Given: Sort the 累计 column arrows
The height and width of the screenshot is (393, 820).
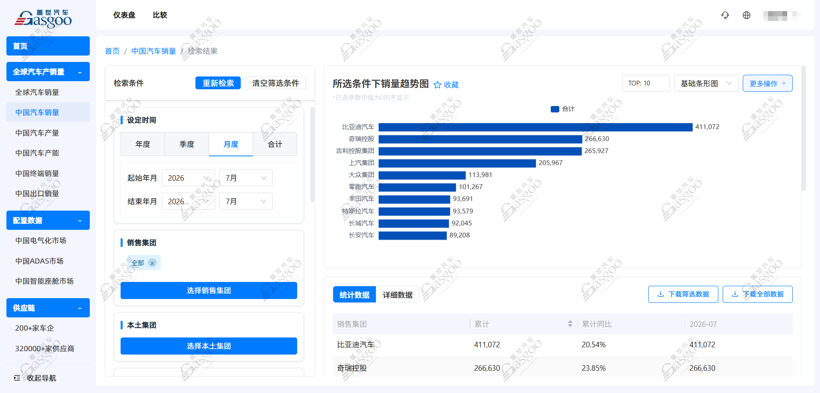Looking at the screenshot, I should [570, 324].
